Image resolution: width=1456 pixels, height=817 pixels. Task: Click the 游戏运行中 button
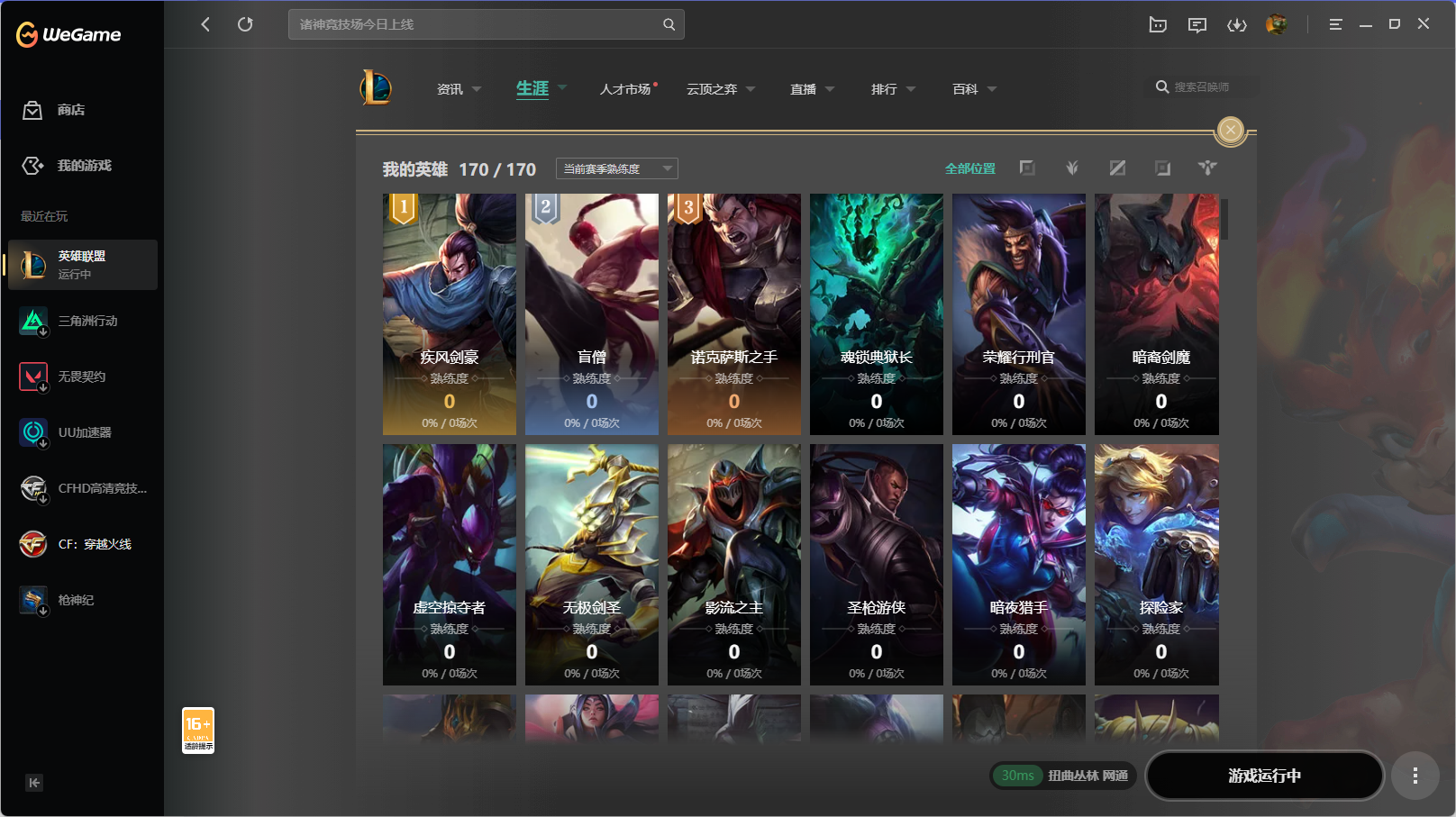pos(1264,776)
